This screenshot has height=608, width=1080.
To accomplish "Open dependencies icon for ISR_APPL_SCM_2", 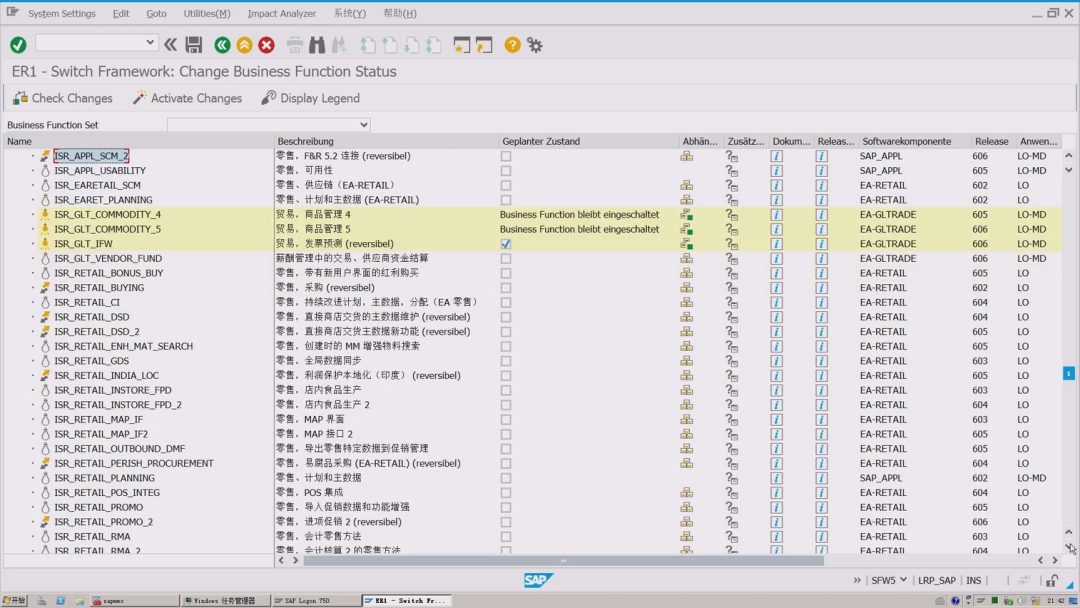I will point(687,156).
